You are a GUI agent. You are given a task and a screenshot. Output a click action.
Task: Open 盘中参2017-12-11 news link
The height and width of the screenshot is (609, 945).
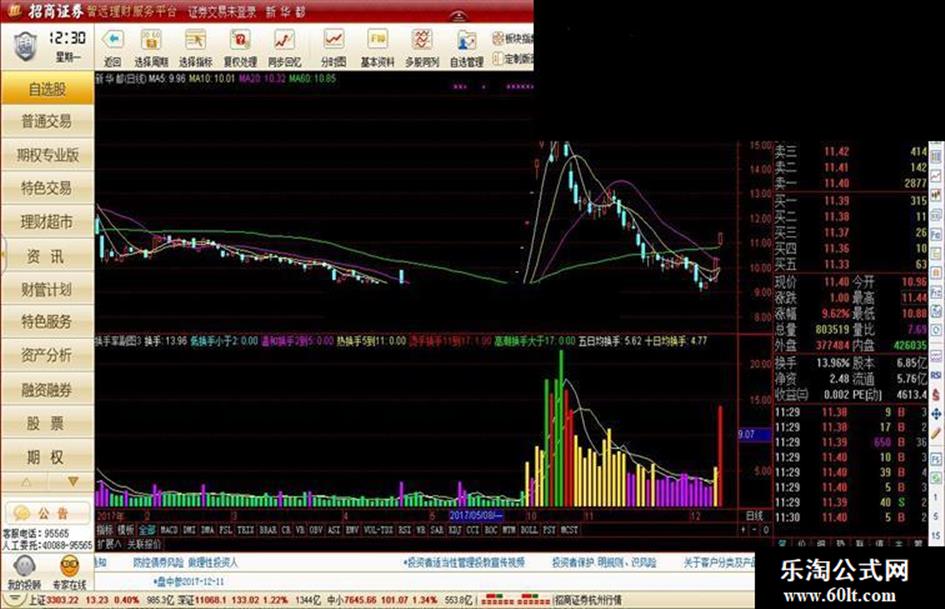coord(190,582)
